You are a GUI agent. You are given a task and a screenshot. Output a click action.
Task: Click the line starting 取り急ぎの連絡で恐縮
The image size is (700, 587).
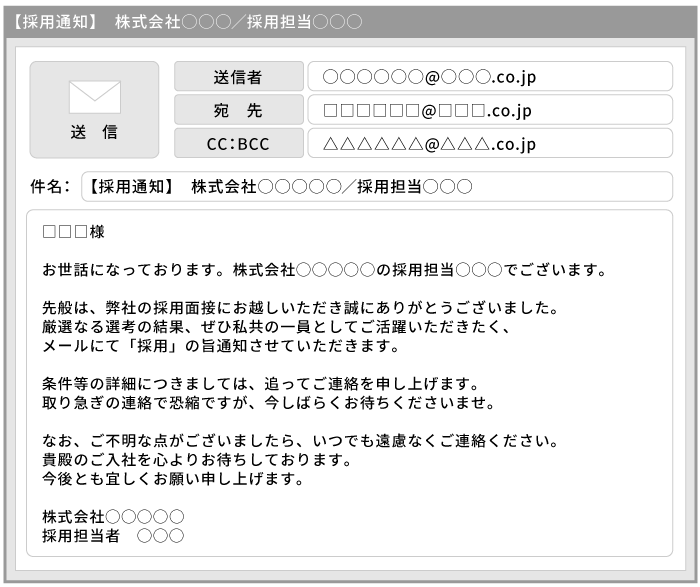click(x=268, y=403)
